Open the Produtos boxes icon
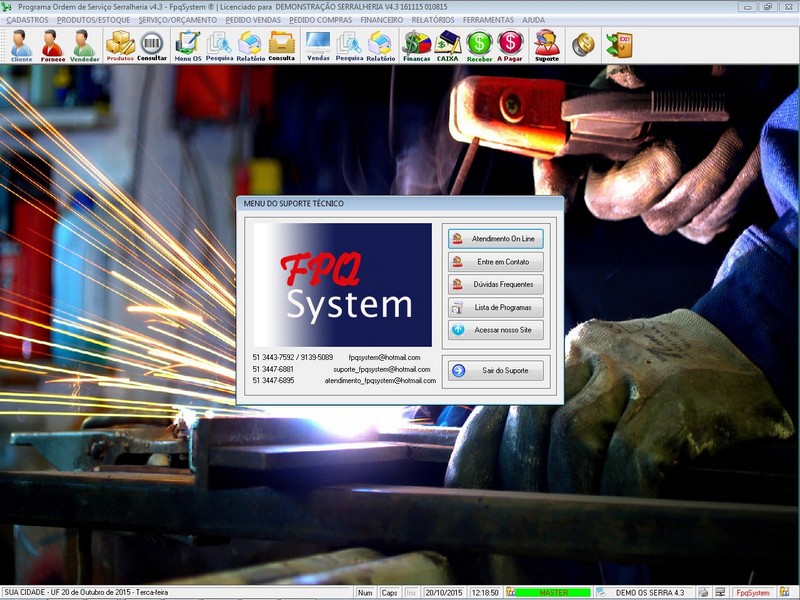The height and width of the screenshot is (600, 800). tap(120, 45)
